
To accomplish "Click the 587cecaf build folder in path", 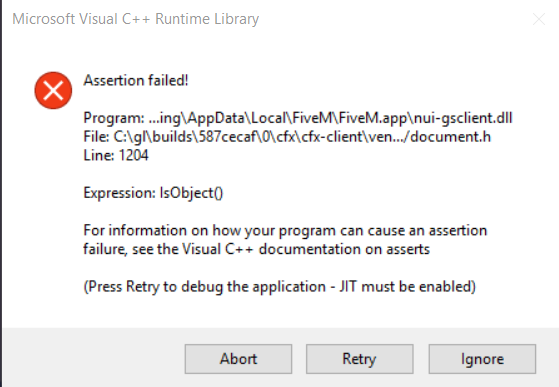I will [227, 137].
